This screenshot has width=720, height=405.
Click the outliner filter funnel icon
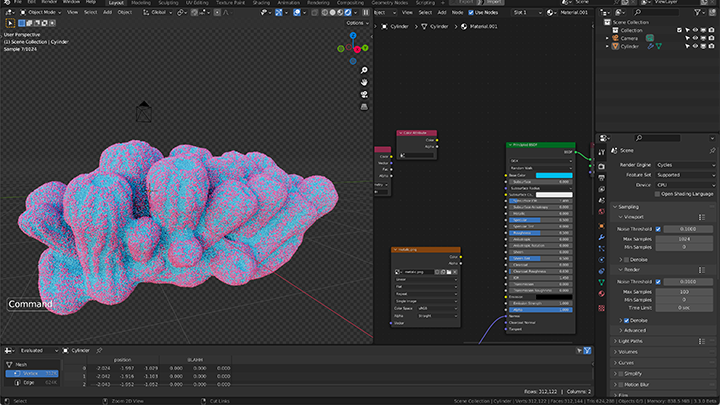(x=698, y=12)
